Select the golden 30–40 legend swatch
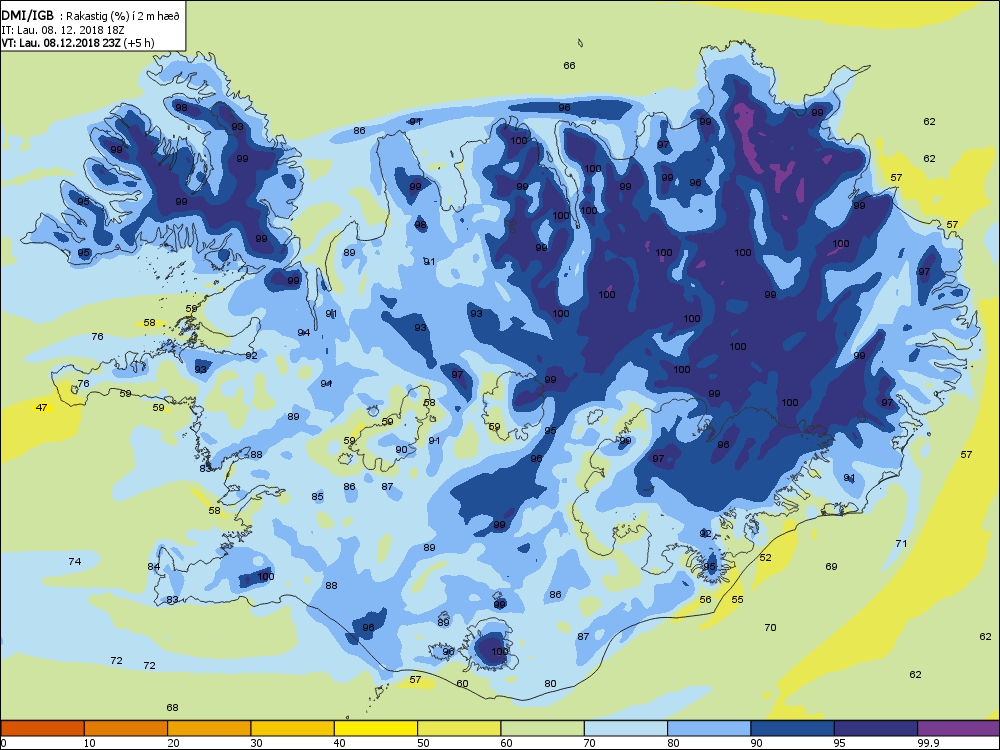 click(293, 728)
